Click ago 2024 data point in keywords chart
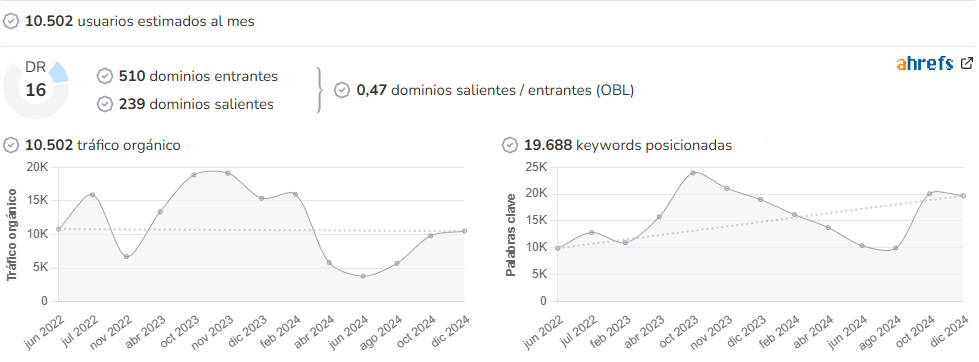This screenshot has height=362, width=979. pos(895,248)
